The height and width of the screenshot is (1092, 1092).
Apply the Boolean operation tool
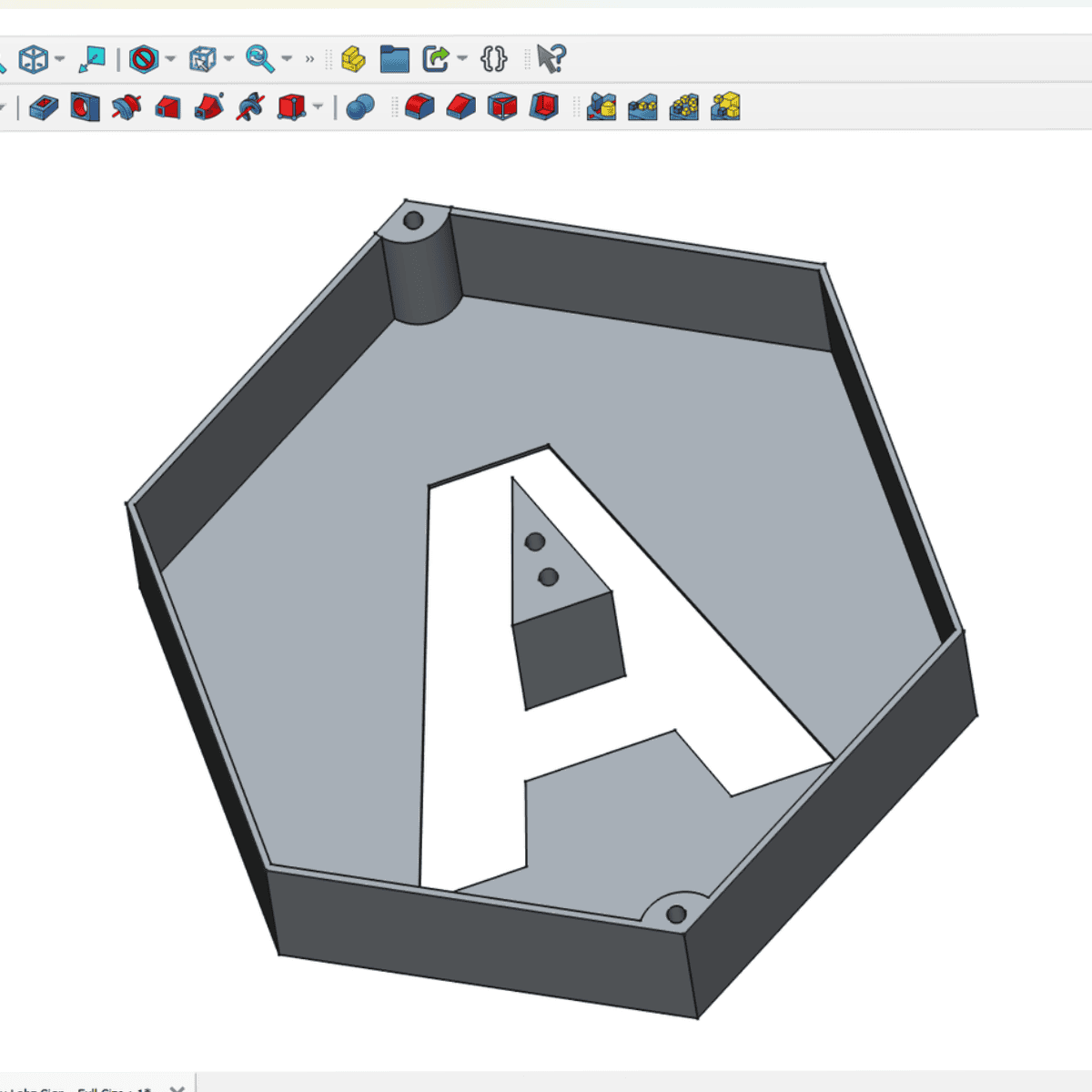[360, 107]
